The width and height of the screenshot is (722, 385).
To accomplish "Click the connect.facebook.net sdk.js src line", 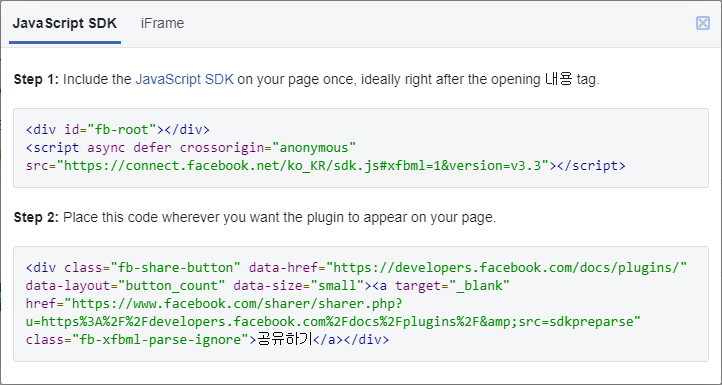I will [326, 166].
